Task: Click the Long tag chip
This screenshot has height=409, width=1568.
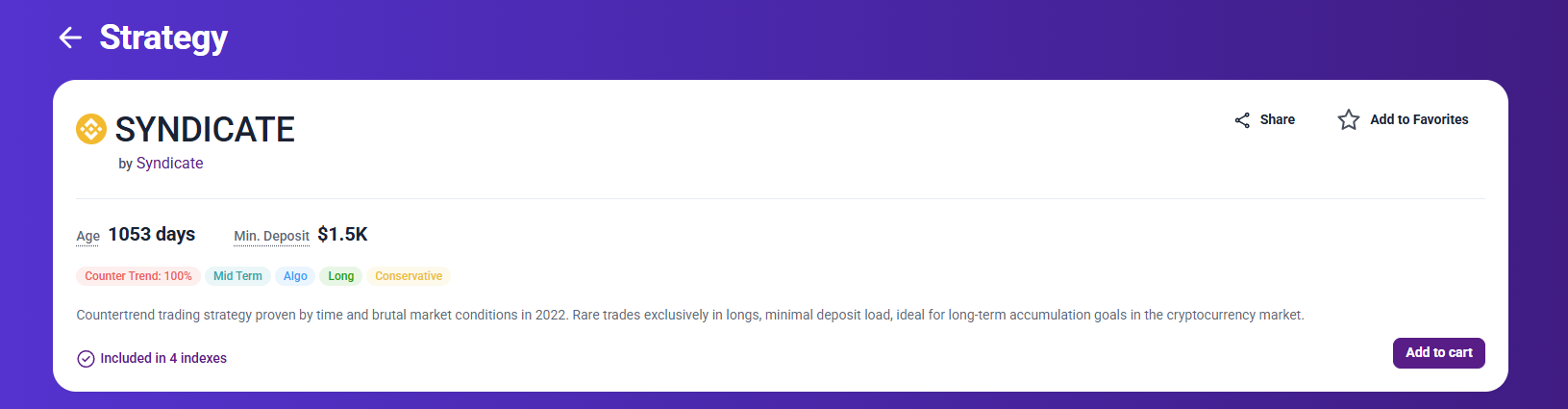Action: [x=340, y=276]
